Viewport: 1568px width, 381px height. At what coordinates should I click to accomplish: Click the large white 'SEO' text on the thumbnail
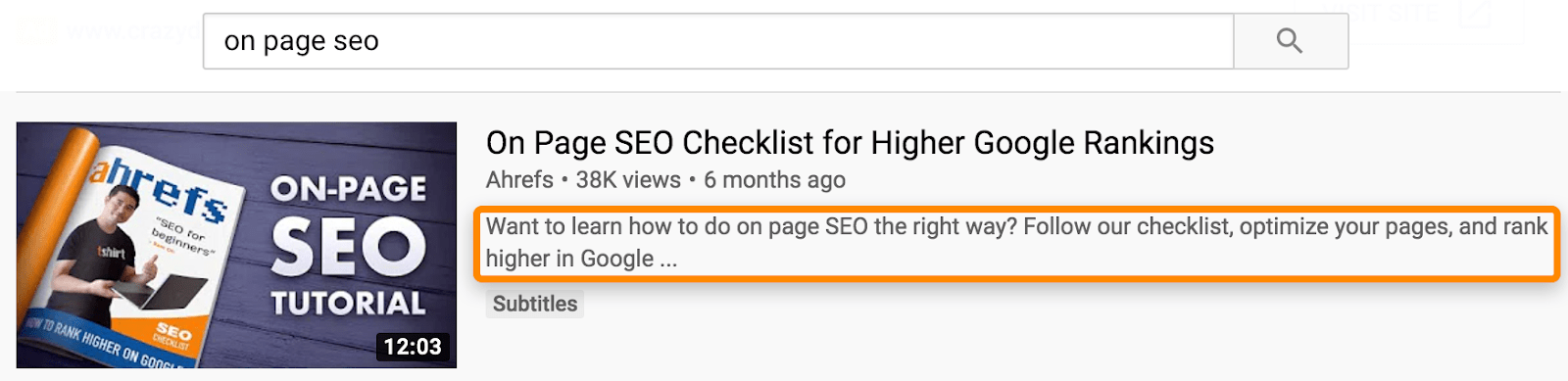[348, 246]
